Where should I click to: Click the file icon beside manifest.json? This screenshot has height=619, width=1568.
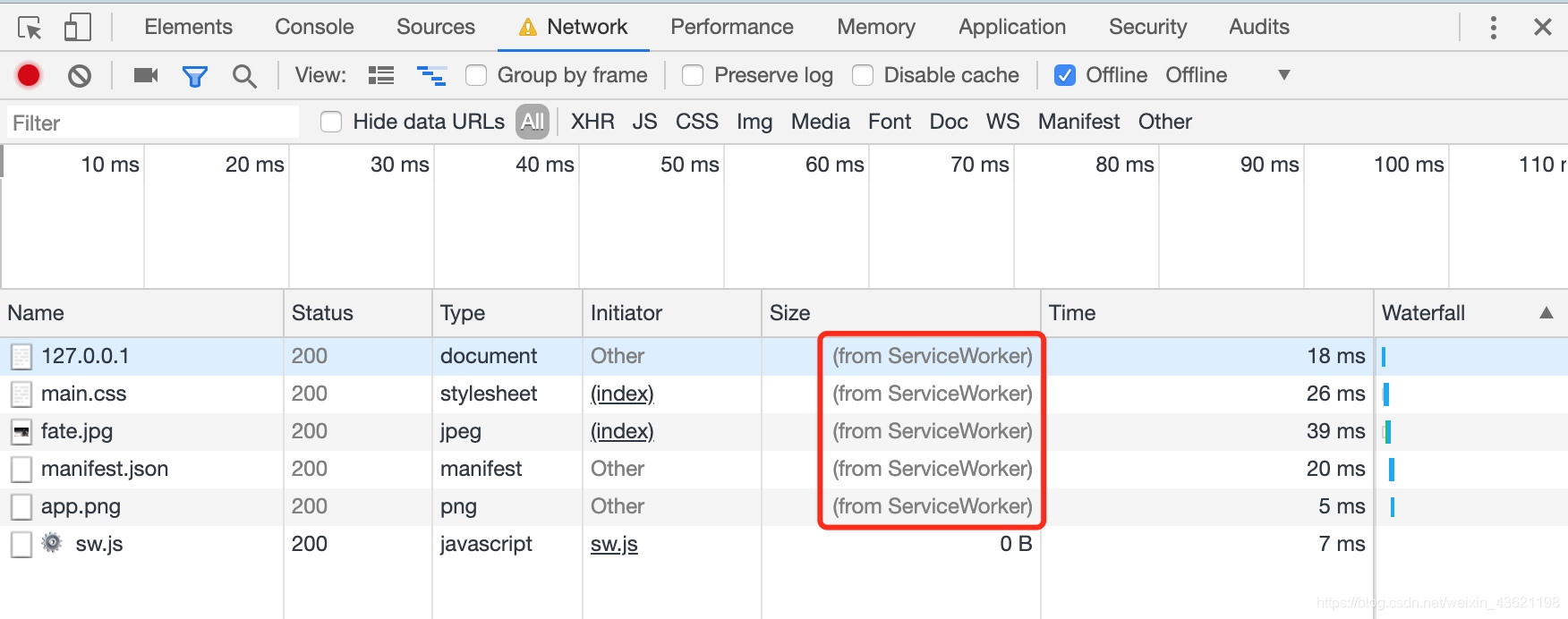21,470
